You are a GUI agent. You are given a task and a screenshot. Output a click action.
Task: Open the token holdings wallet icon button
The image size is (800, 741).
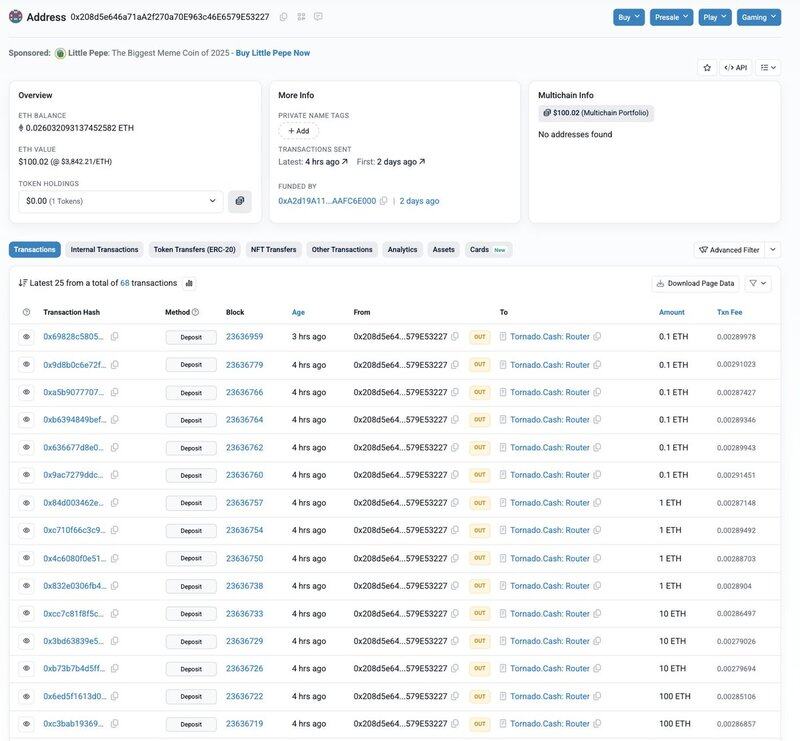click(240, 201)
